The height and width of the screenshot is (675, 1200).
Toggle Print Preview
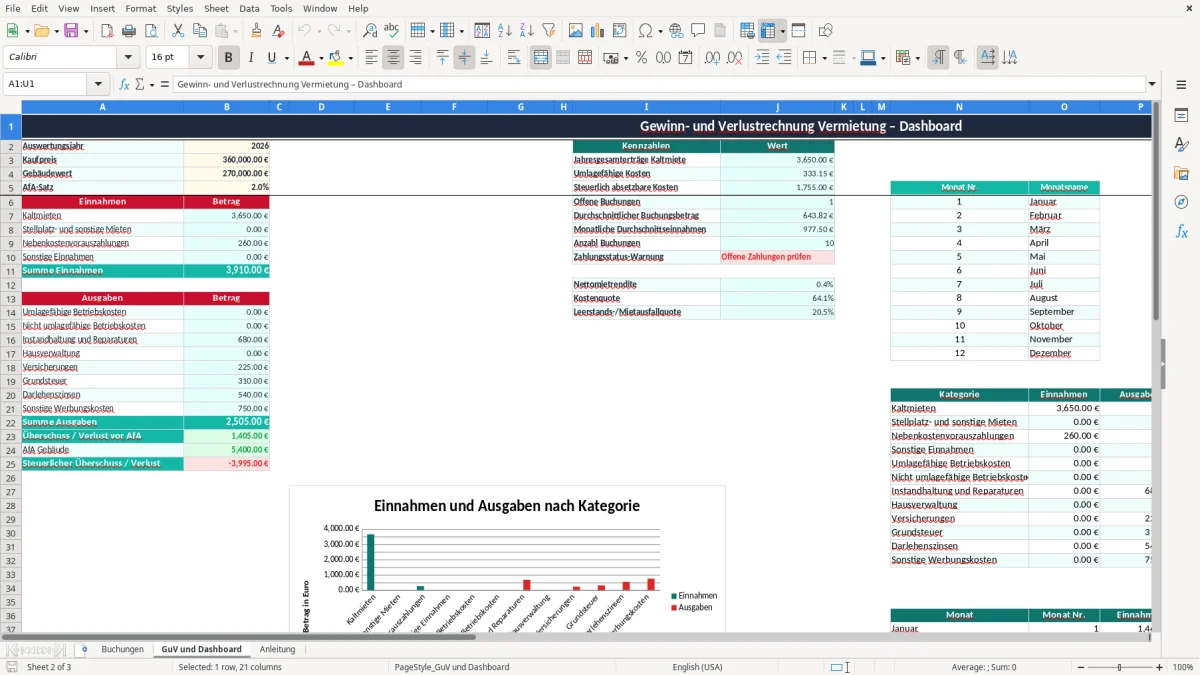150,31
